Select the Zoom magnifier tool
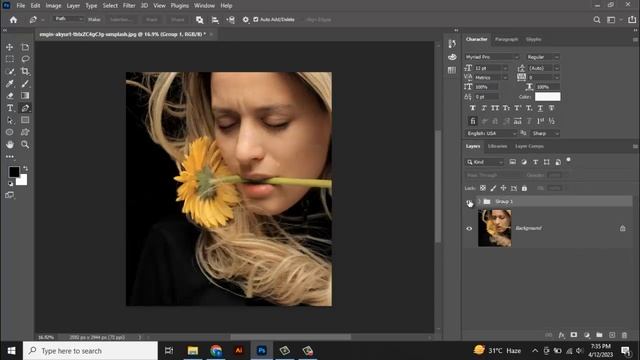640x360 pixels. tap(25, 144)
